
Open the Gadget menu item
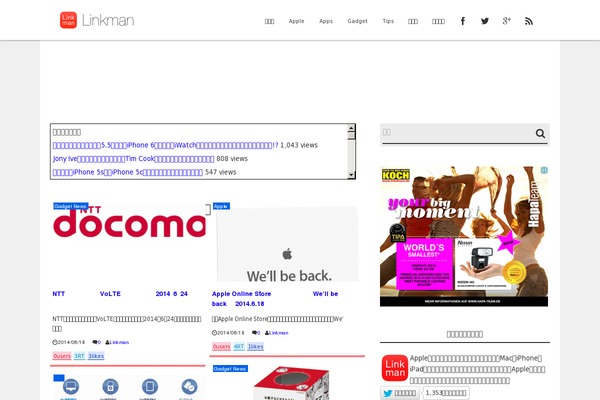[357, 21]
